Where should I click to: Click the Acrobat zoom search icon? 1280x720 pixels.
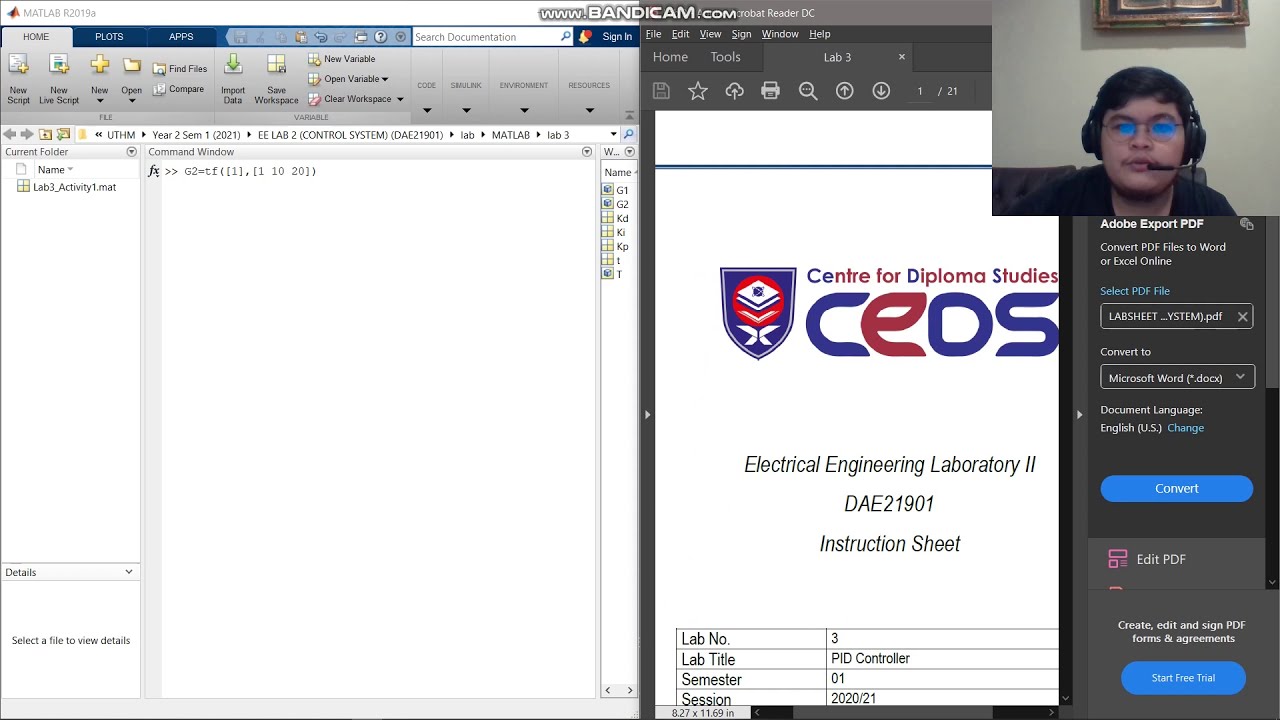coord(808,91)
